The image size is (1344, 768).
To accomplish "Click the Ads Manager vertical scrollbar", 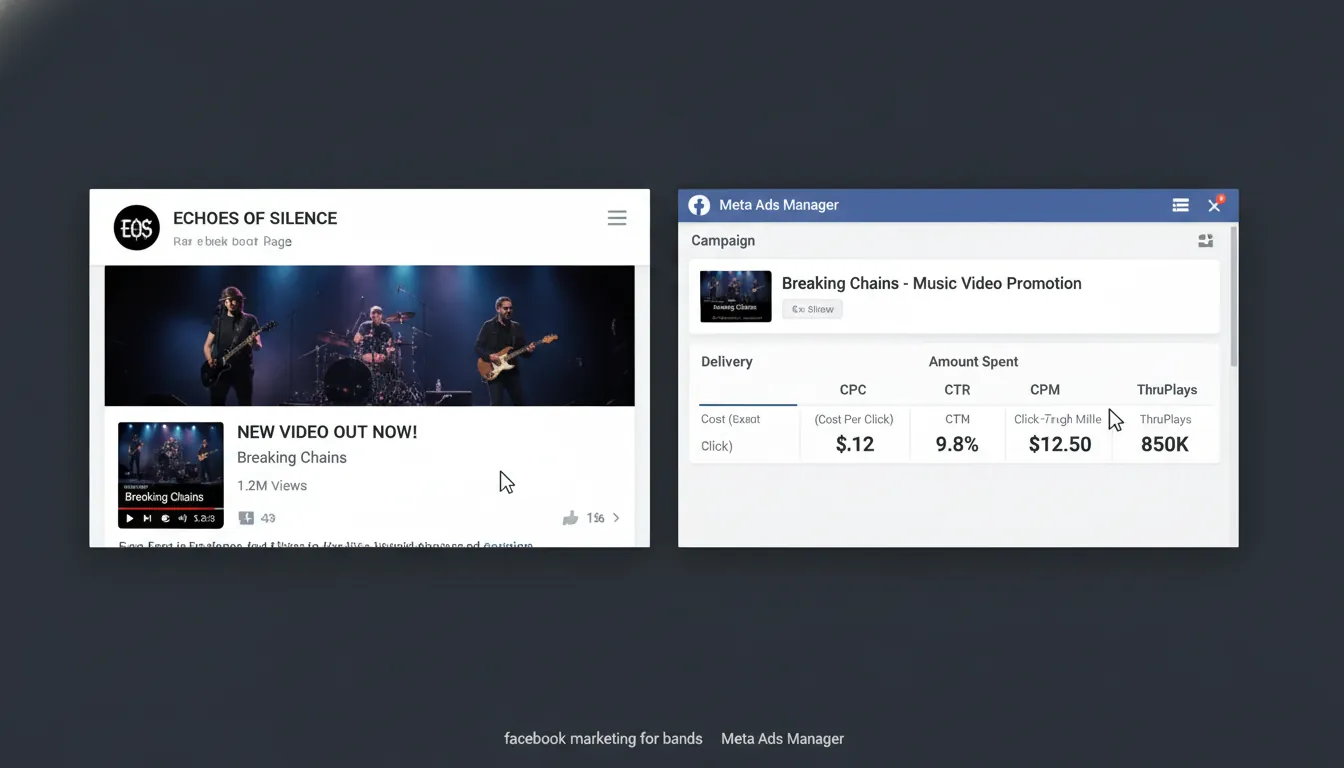I will click(1233, 296).
